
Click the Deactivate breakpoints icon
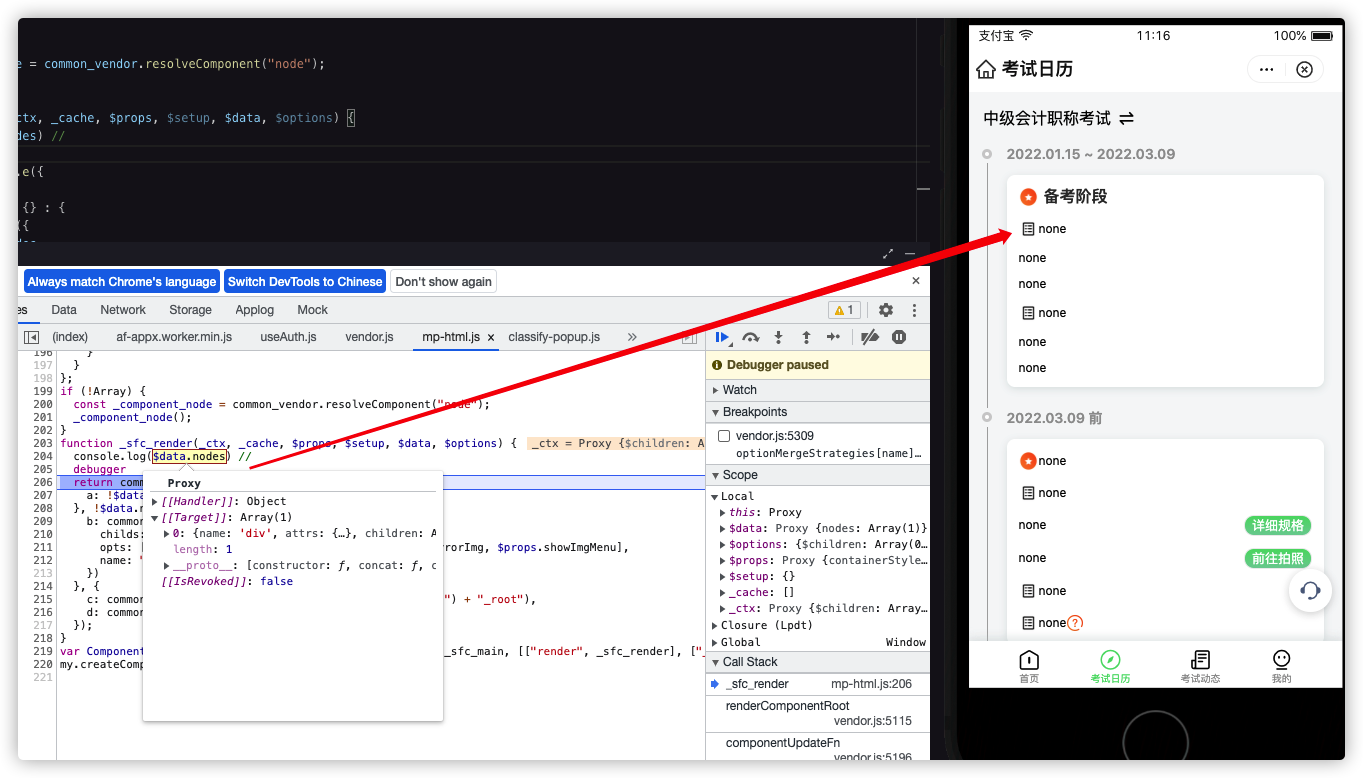(x=869, y=337)
